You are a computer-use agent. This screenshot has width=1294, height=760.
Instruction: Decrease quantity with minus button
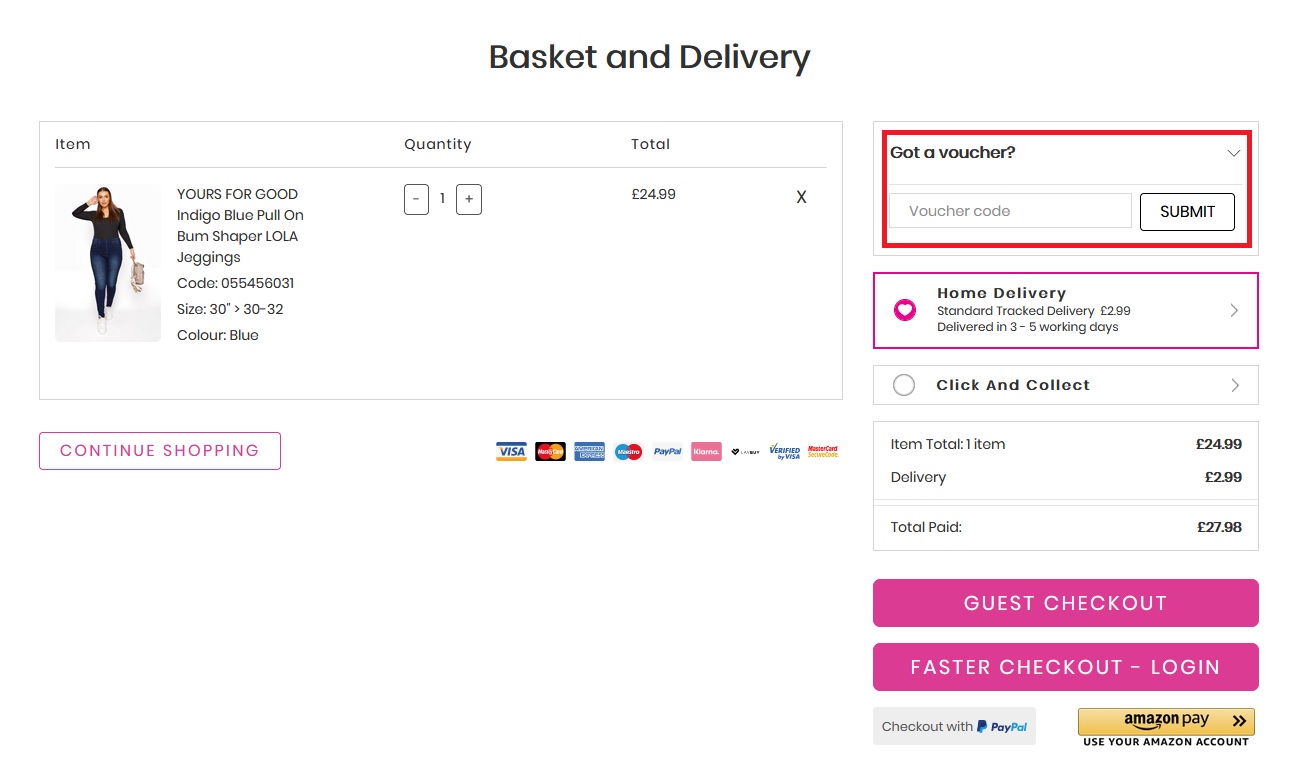[417, 199]
